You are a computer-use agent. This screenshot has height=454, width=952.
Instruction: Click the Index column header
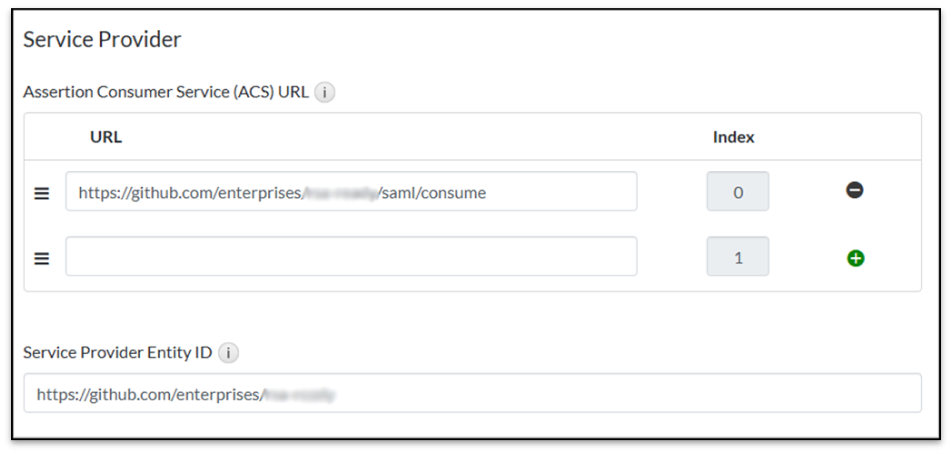point(733,137)
